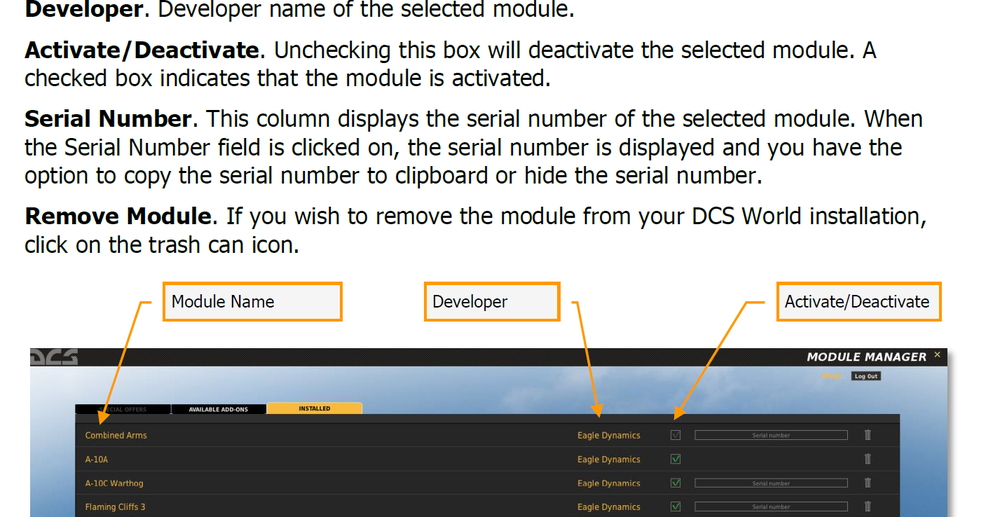This screenshot has height=517, width=1000.
Task: Click the trash can icon for Combined Arms
Action: 867,435
